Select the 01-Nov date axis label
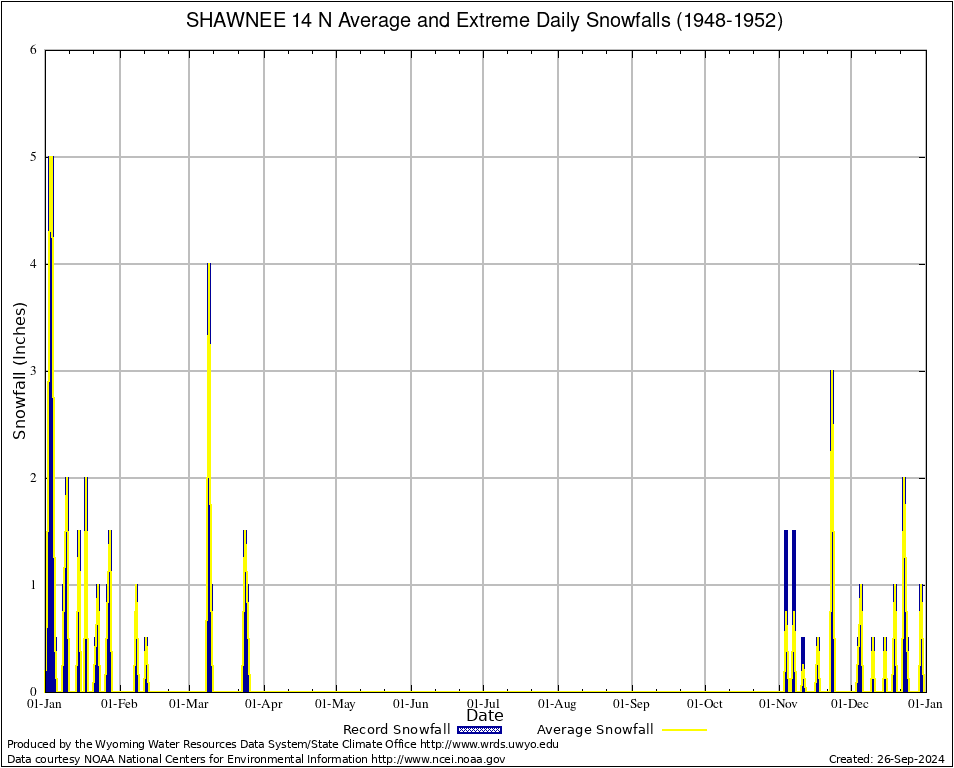The height and width of the screenshot is (768, 954). 778,704
